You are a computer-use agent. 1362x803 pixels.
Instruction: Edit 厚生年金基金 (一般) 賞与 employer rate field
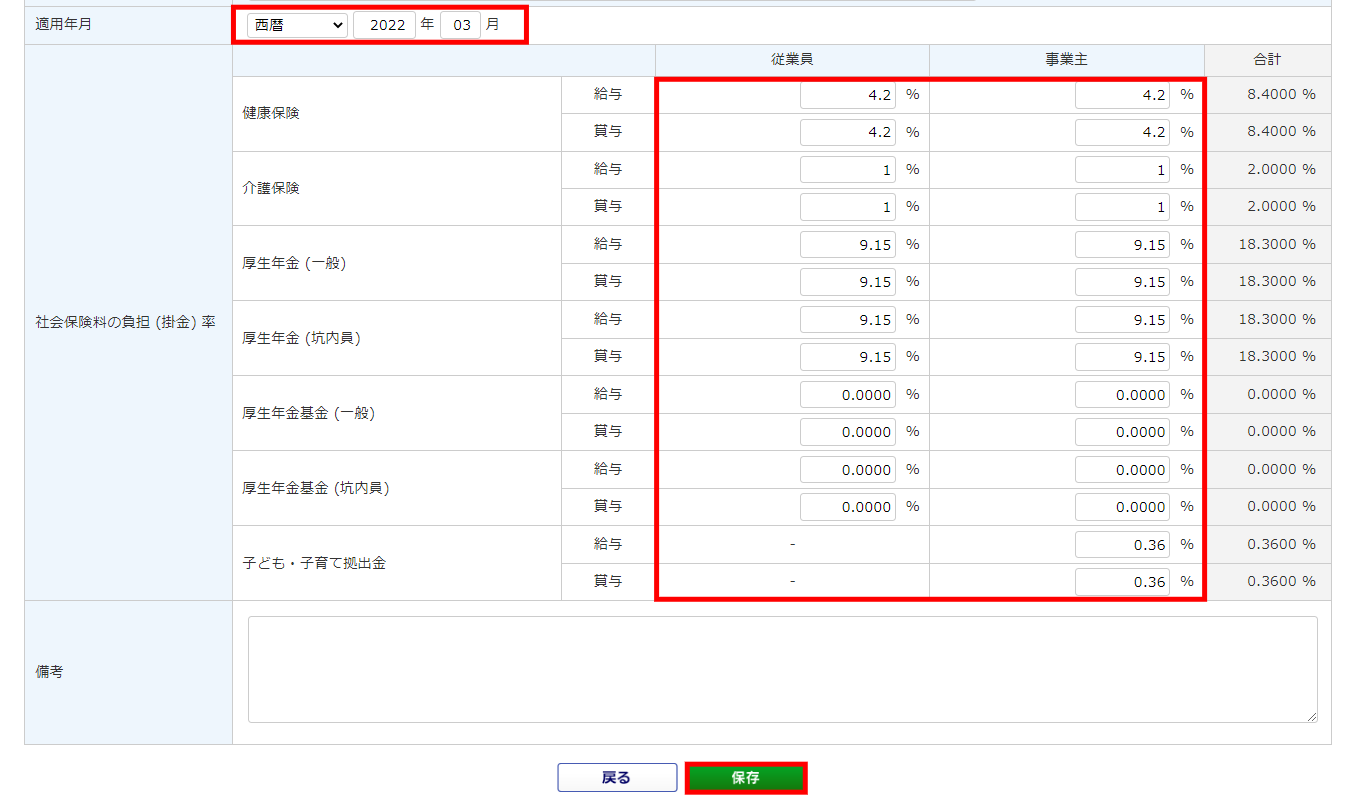(x=1122, y=432)
